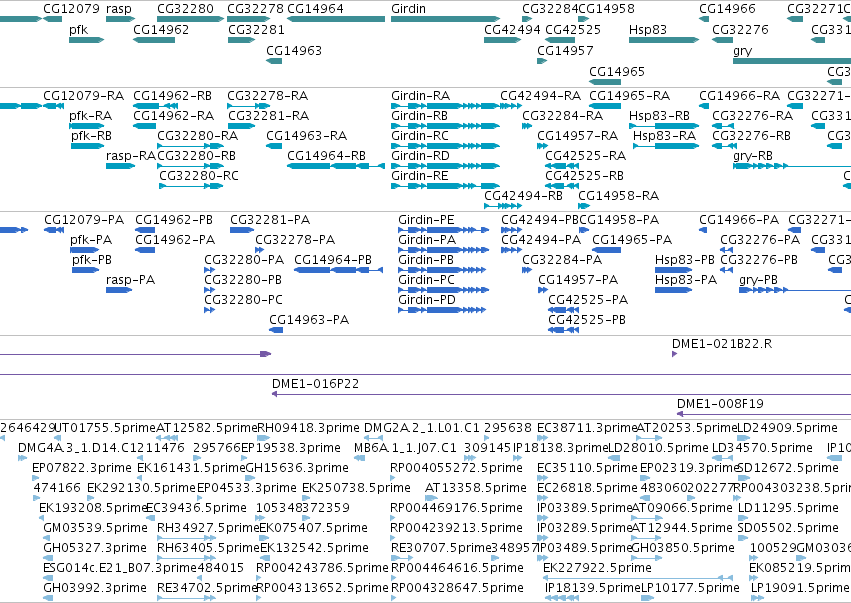Click EST RH34927.5prime feature

coord(186,538)
